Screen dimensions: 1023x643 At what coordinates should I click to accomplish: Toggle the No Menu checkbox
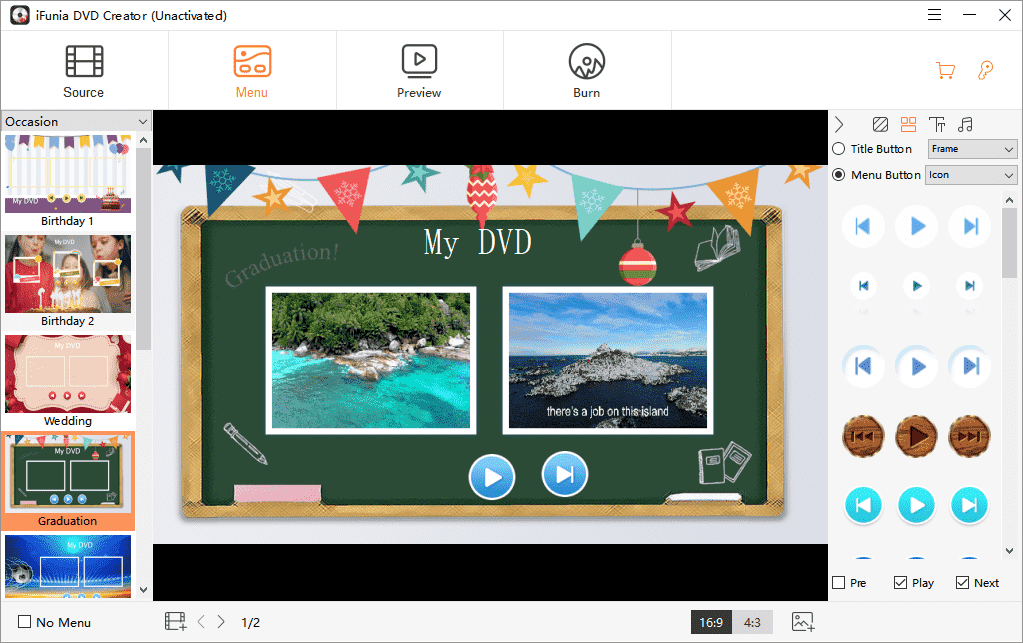[25, 622]
